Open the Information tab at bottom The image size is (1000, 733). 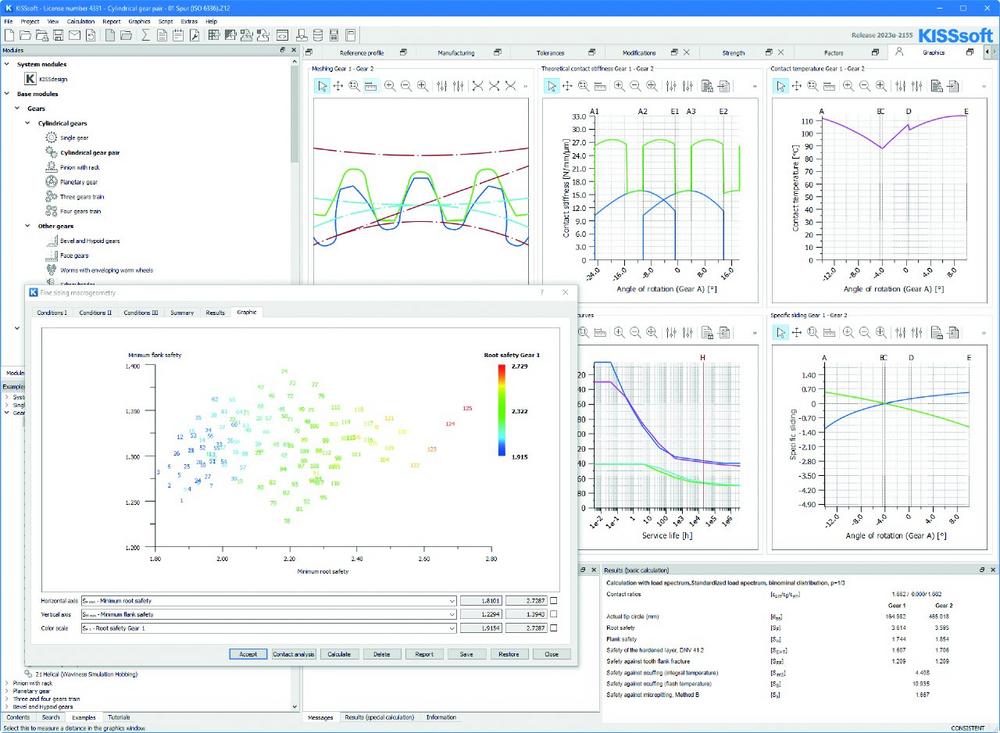click(x=441, y=717)
